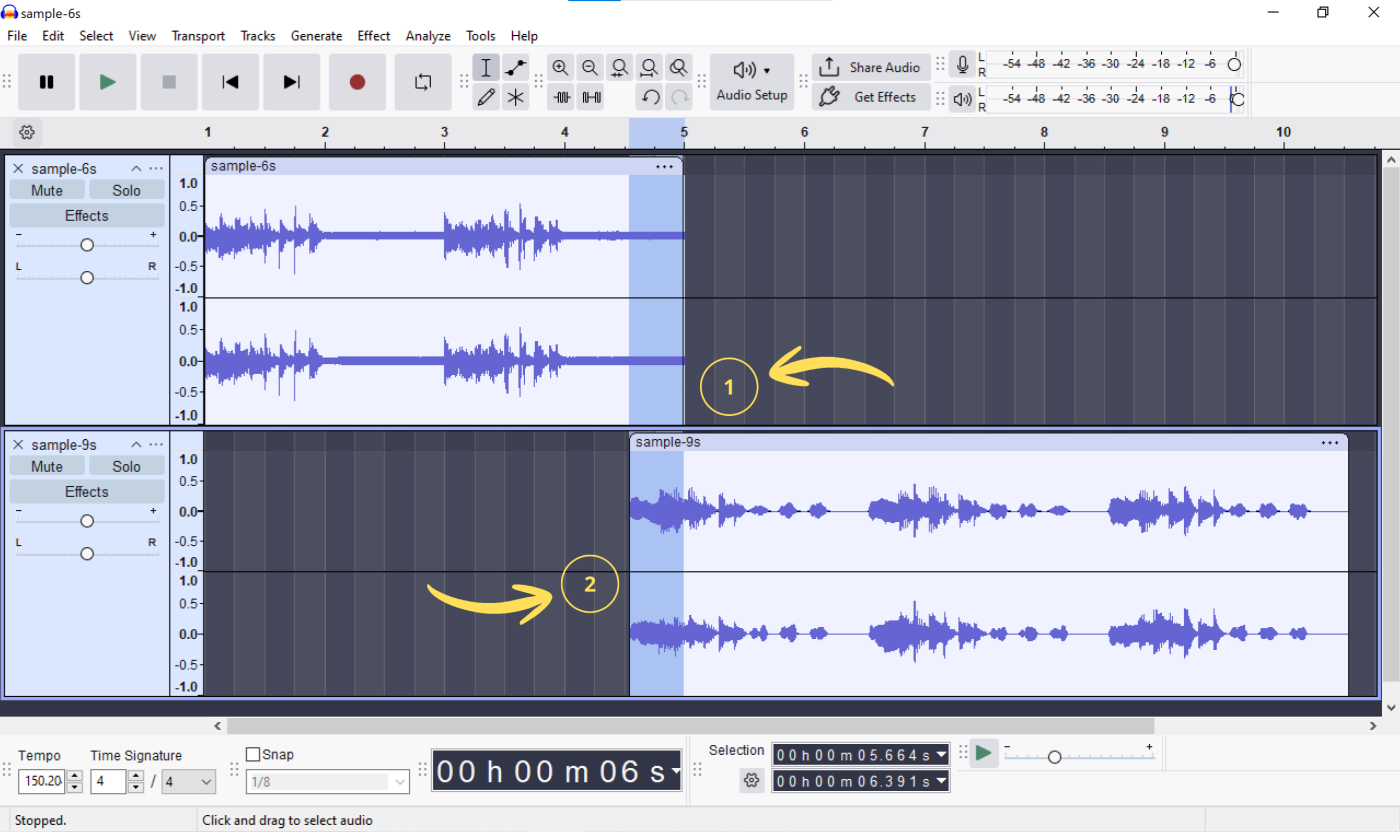Open Effects for the sample-6s track
The height and width of the screenshot is (832, 1400).
click(86, 215)
